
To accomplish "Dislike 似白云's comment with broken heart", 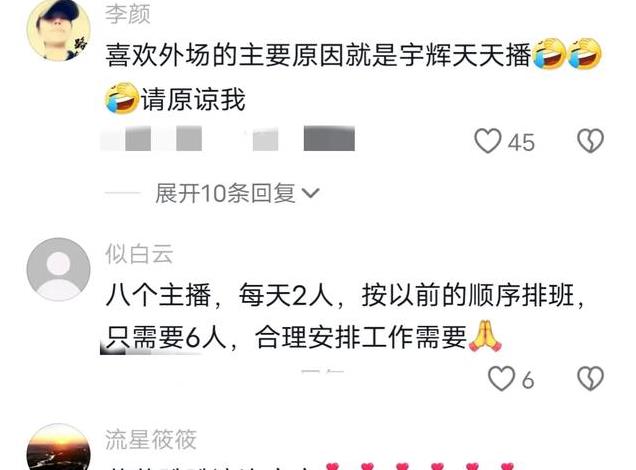I will click(590, 379).
